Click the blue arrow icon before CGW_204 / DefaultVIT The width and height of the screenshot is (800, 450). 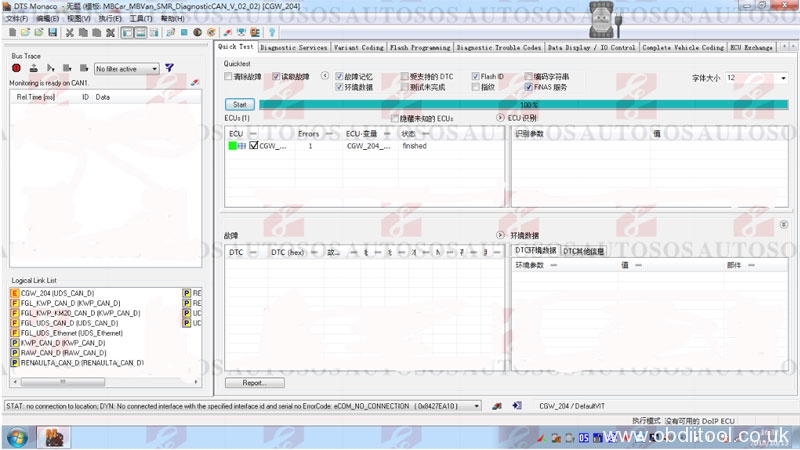517,406
